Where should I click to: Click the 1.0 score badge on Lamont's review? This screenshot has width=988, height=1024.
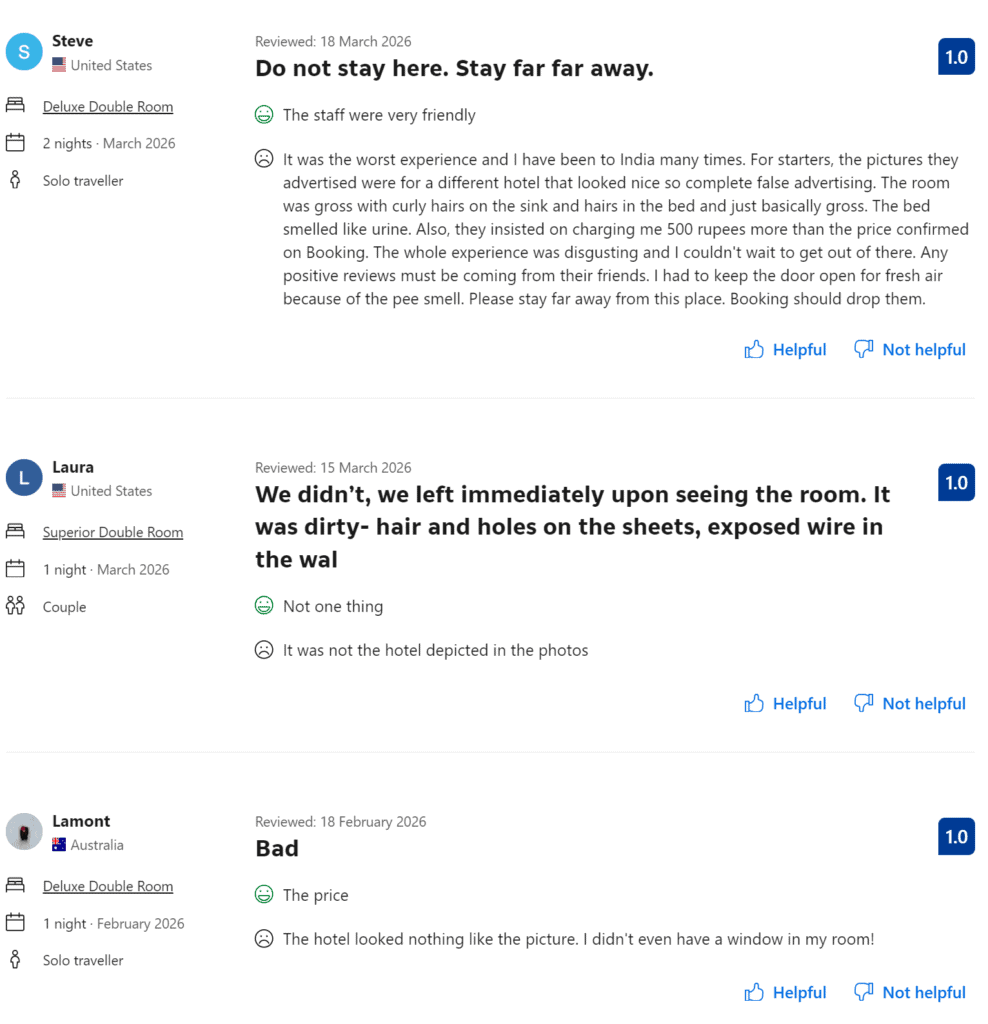click(956, 836)
